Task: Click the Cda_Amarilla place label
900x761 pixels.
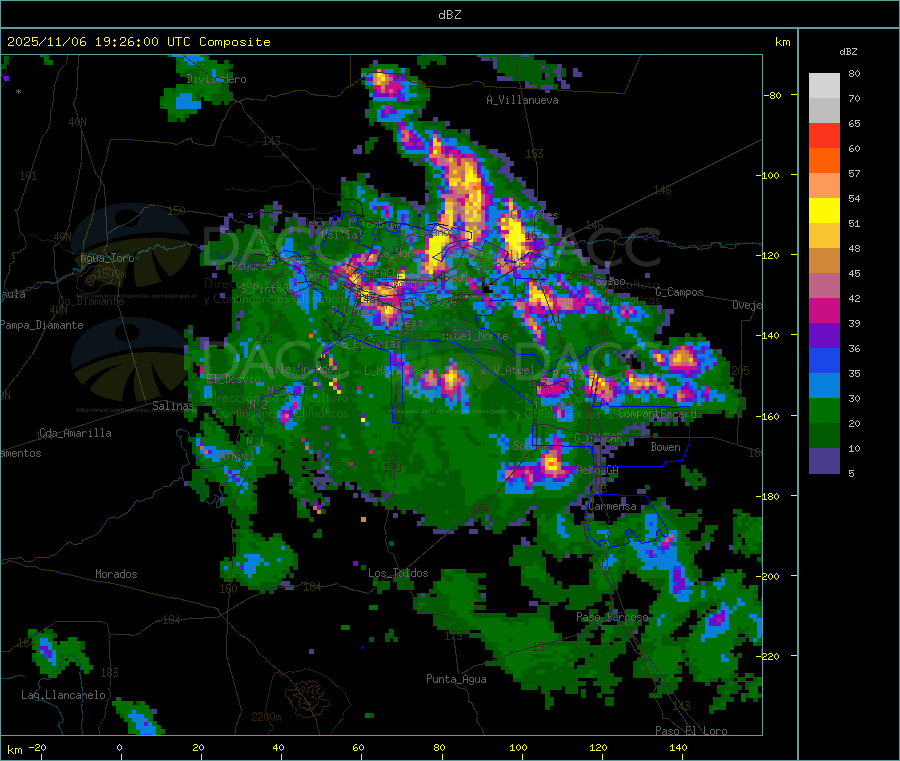Action: pyautogui.click(x=75, y=433)
